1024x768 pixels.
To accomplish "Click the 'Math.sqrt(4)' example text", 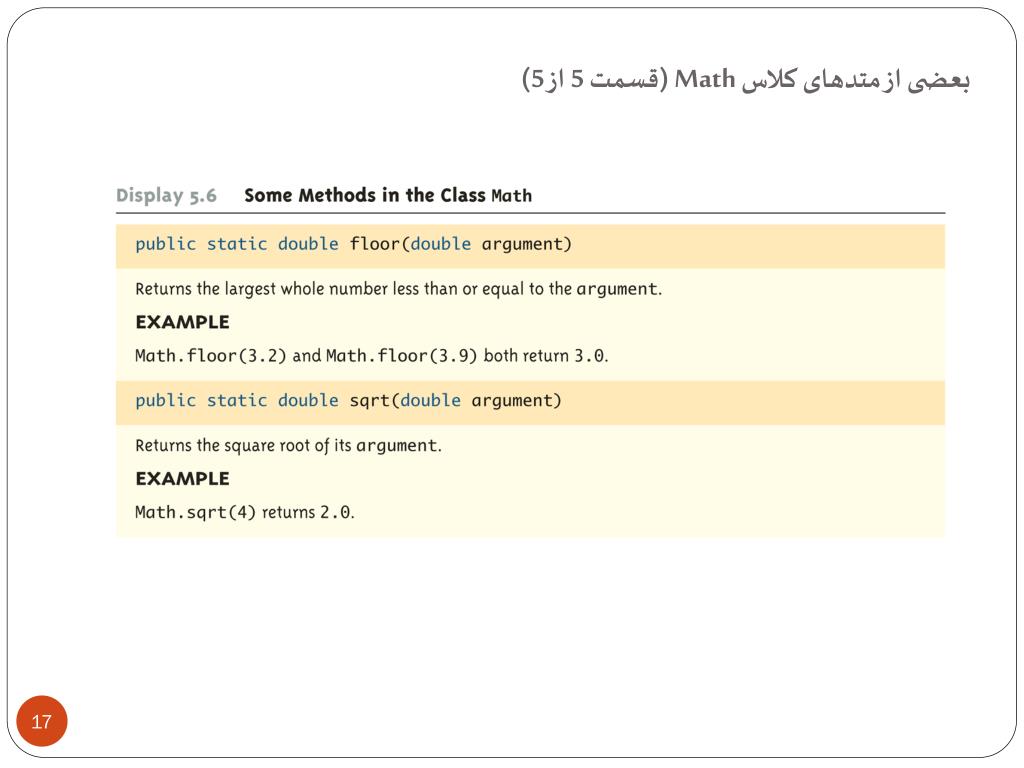I will coord(195,512).
